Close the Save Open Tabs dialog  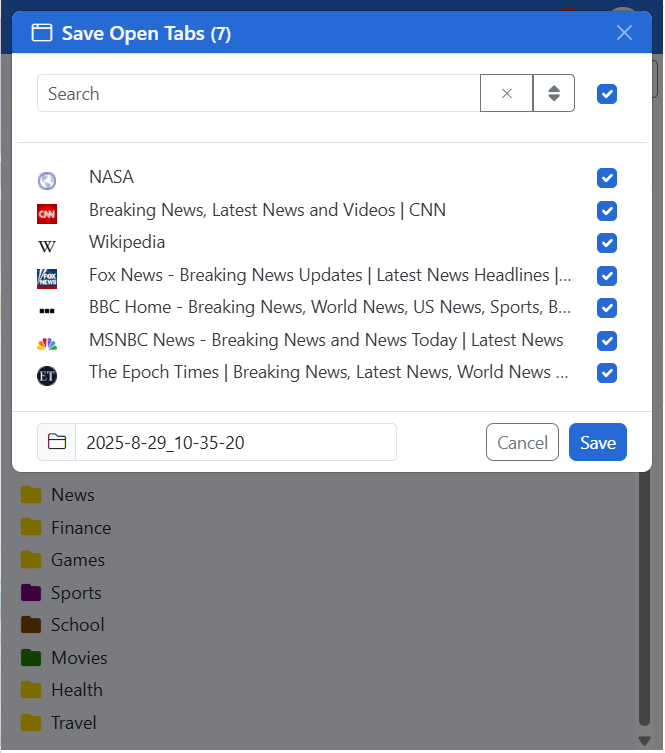click(624, 33)
